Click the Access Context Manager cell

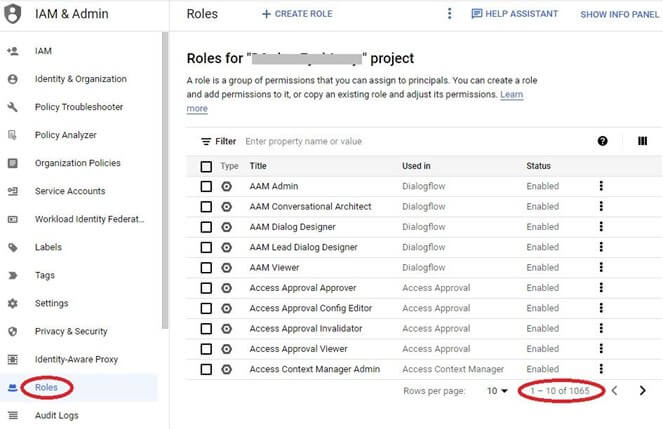pos(453,369)
